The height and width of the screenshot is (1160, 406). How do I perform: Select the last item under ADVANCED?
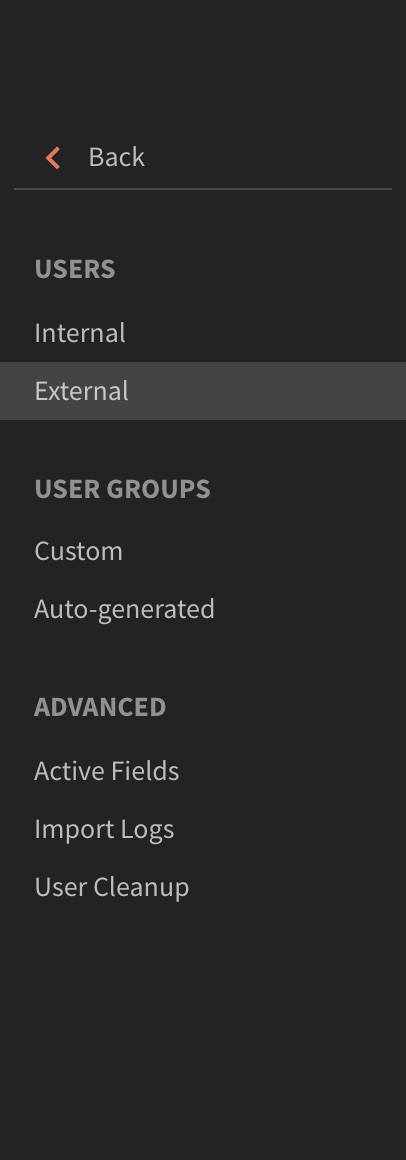[112, 887]
